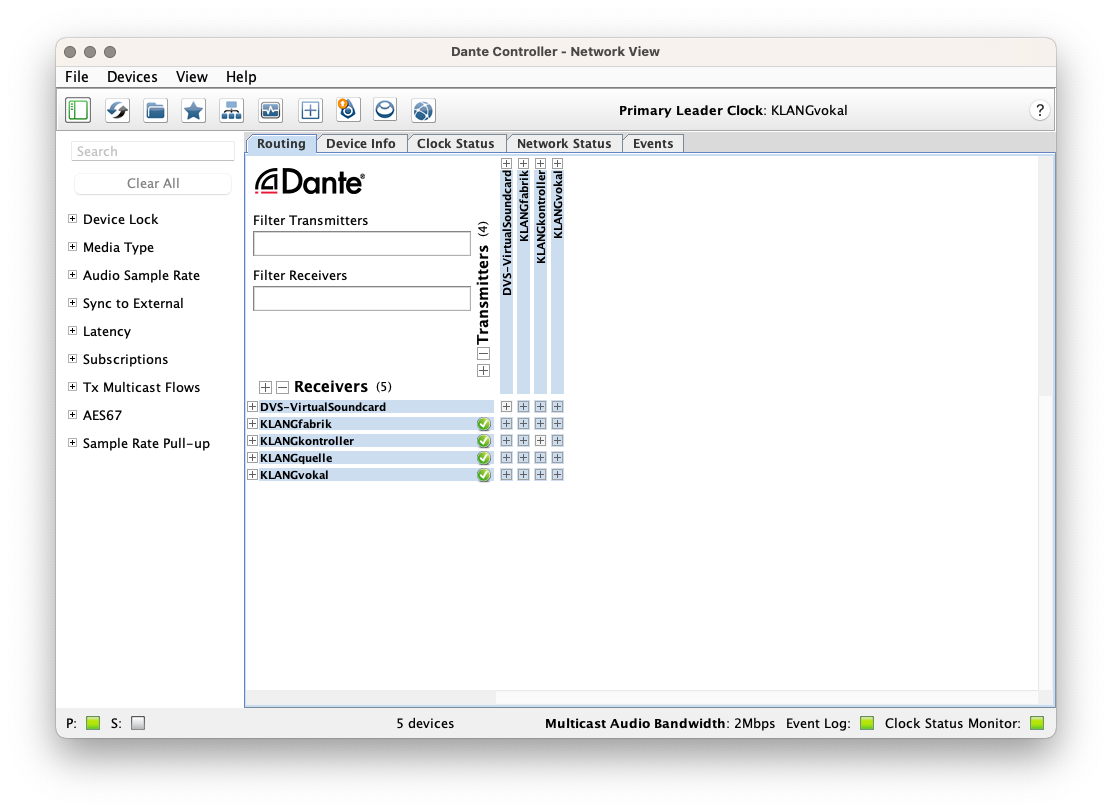1112x812 pixels.
Task: Expand the Device Lock filter
Action: 72,219
